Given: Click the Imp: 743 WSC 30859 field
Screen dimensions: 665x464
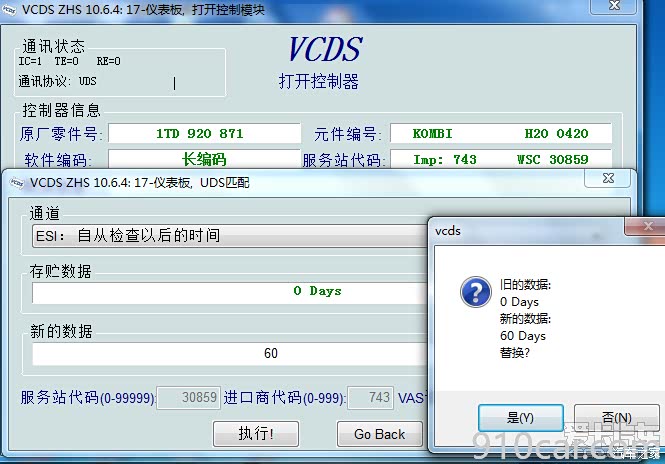Looking at the screenshot, I should [x=500, y=159].
